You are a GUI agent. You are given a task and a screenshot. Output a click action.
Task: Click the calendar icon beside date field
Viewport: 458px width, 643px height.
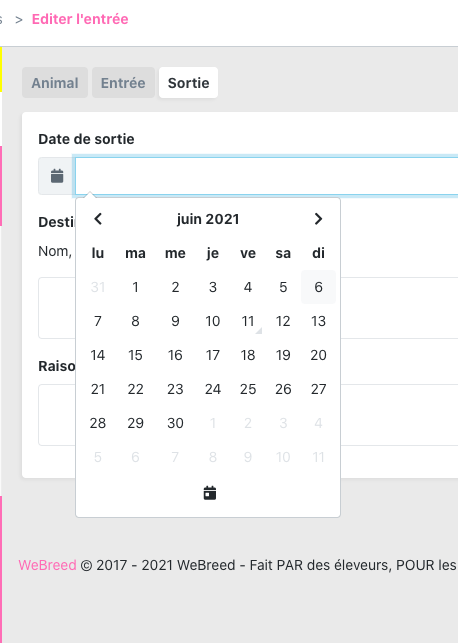pyautogui.click(x=57, y=176)
